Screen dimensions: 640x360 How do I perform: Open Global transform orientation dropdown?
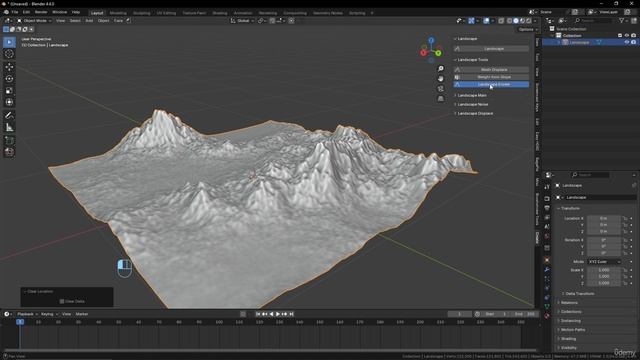242,20
